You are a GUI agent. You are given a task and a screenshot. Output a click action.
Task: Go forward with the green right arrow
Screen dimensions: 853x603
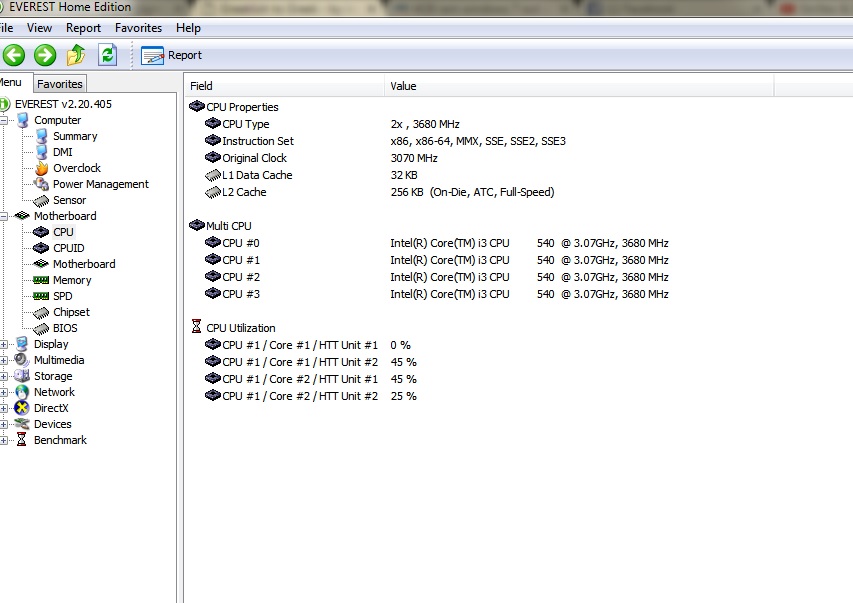[45, 55]
